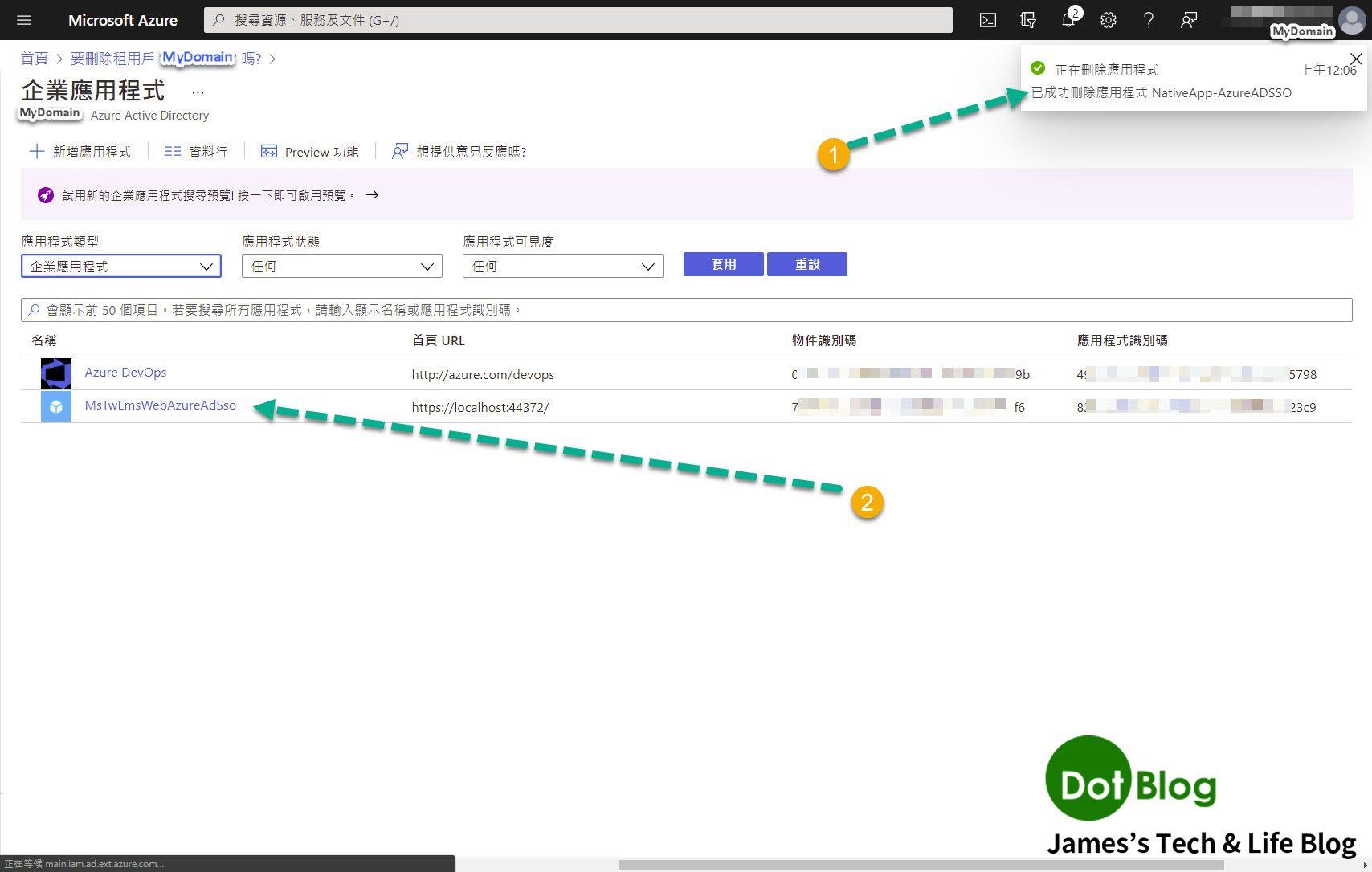Click 應用程式識別碼 column header

1122,340
